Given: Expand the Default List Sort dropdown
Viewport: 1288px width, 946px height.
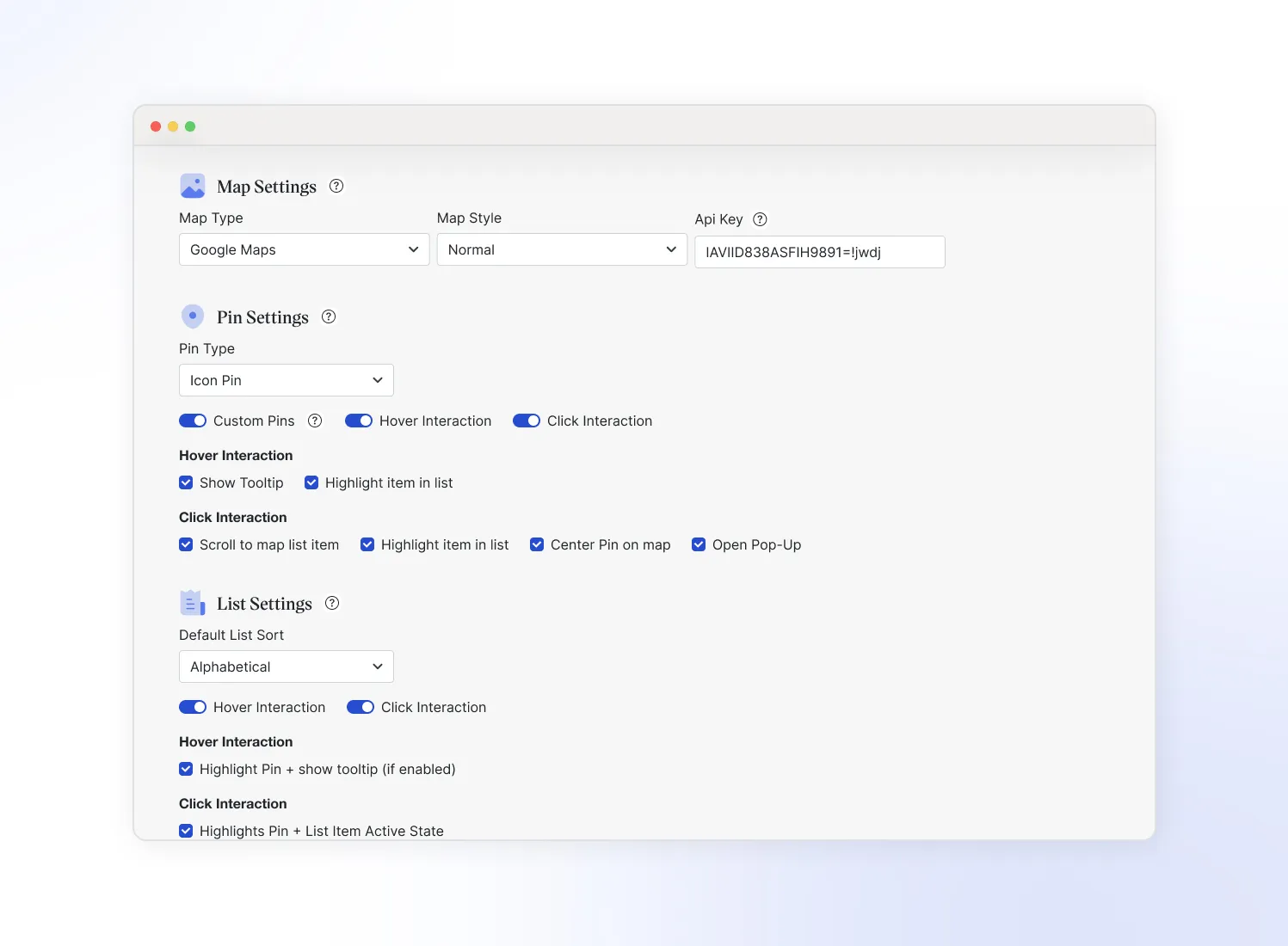Looking at the screenshot, I should tap(286, 666).
